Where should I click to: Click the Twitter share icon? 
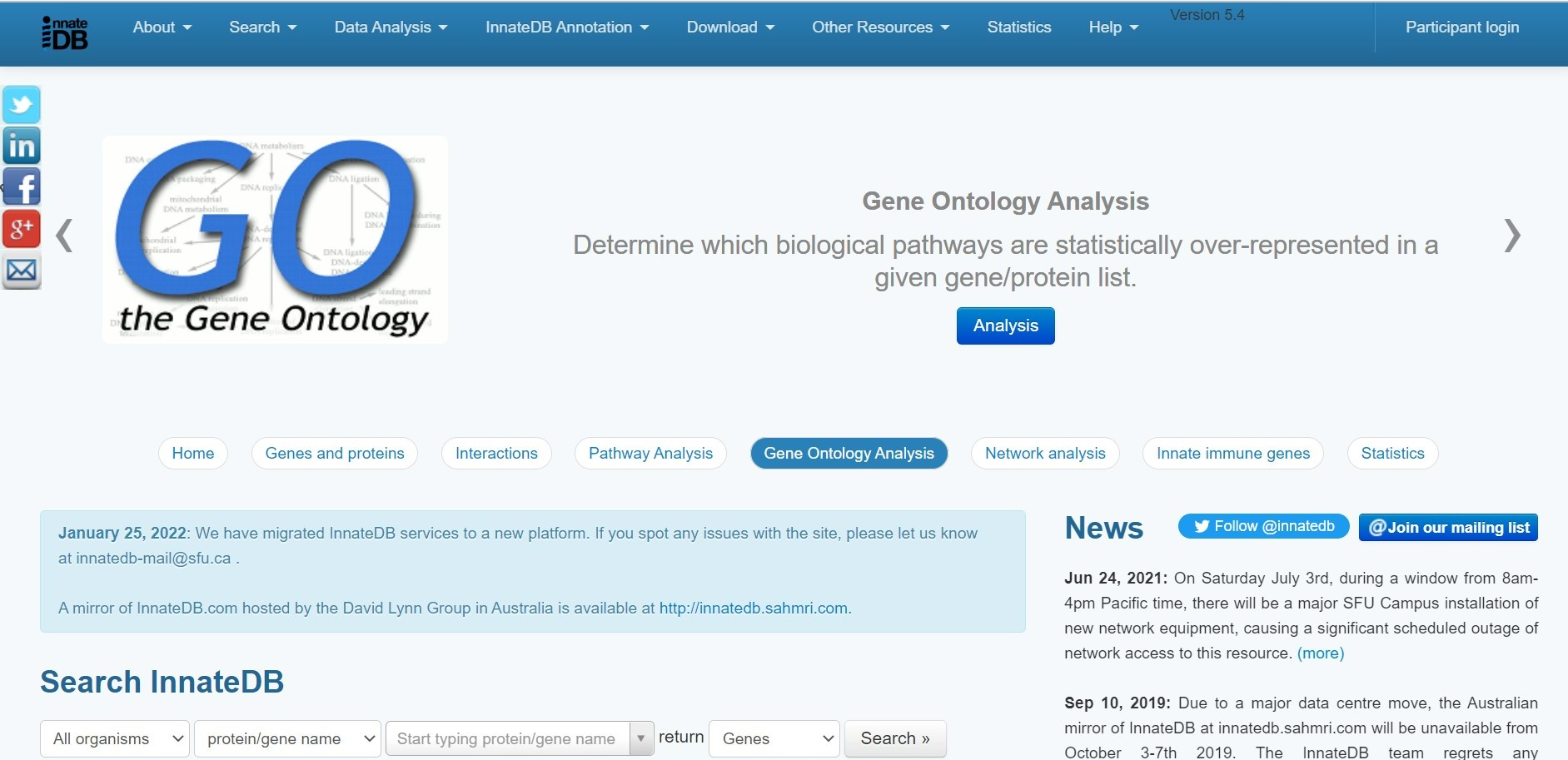click(x=22, y=105)
